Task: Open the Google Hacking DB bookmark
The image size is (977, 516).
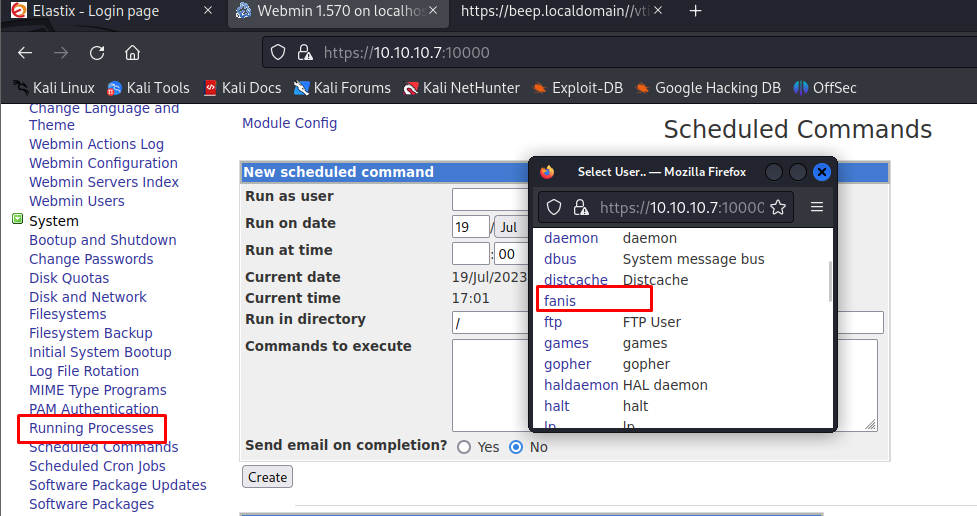Action: coord(708,88)
